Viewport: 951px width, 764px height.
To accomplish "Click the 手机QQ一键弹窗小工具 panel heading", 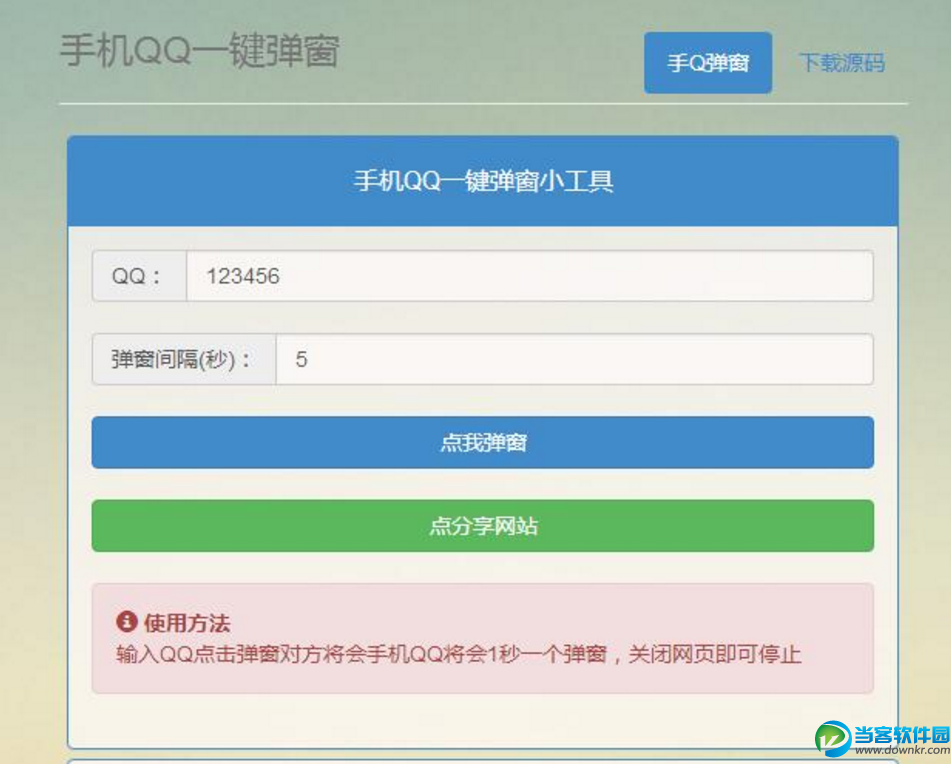I will [x=483, y=181].
